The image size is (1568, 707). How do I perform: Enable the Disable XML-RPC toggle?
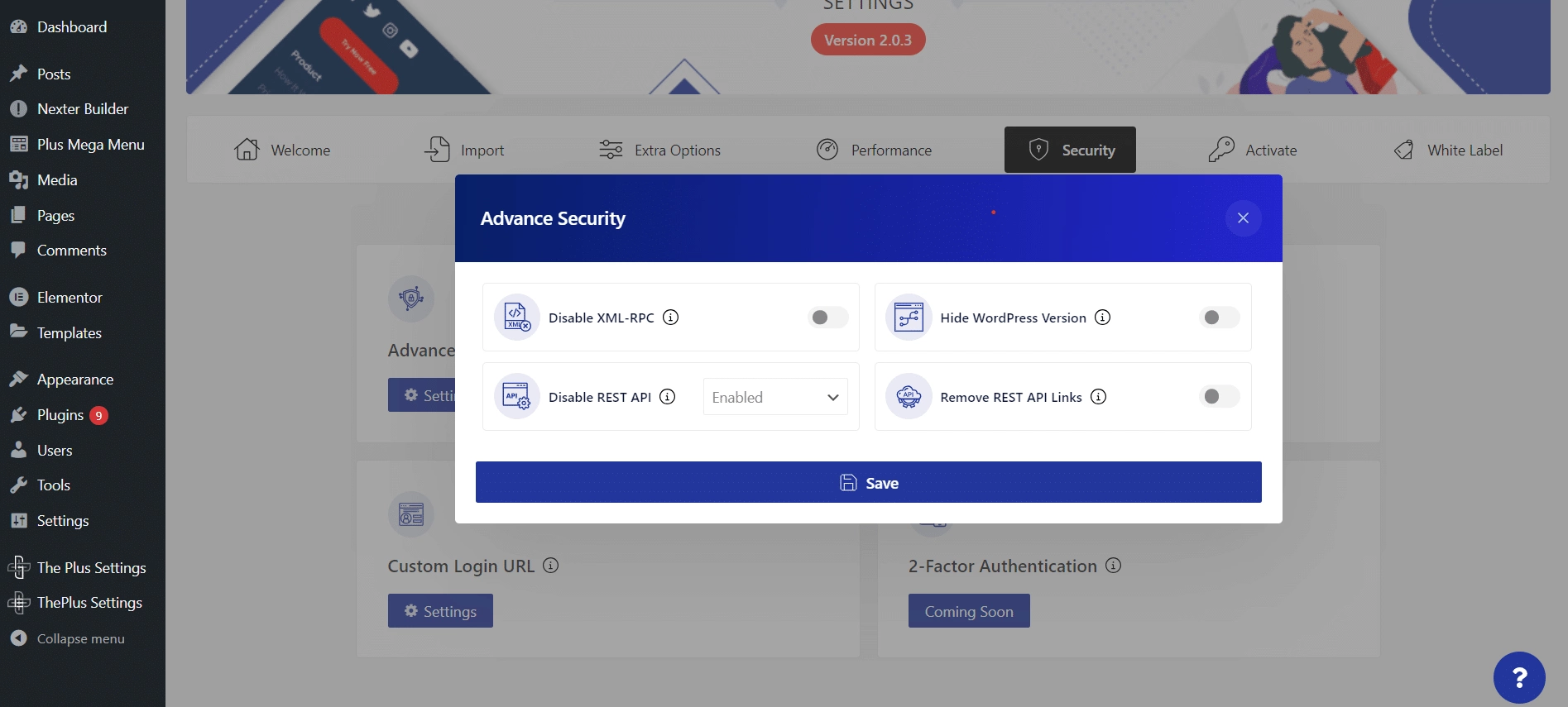(827, 318)
